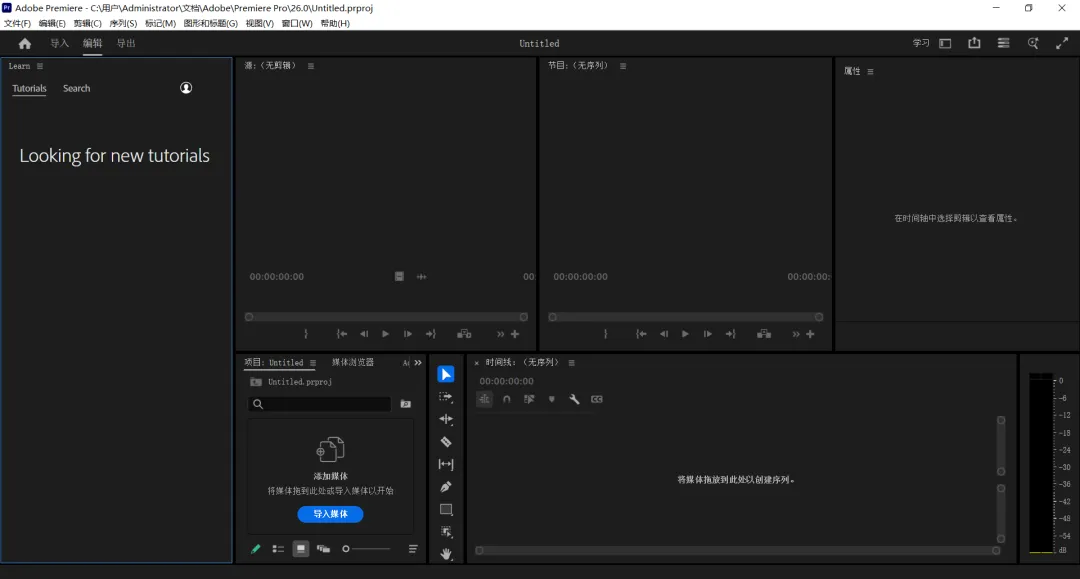
Task: Toggle closed captions track CC button
Action: click(596, 399)
